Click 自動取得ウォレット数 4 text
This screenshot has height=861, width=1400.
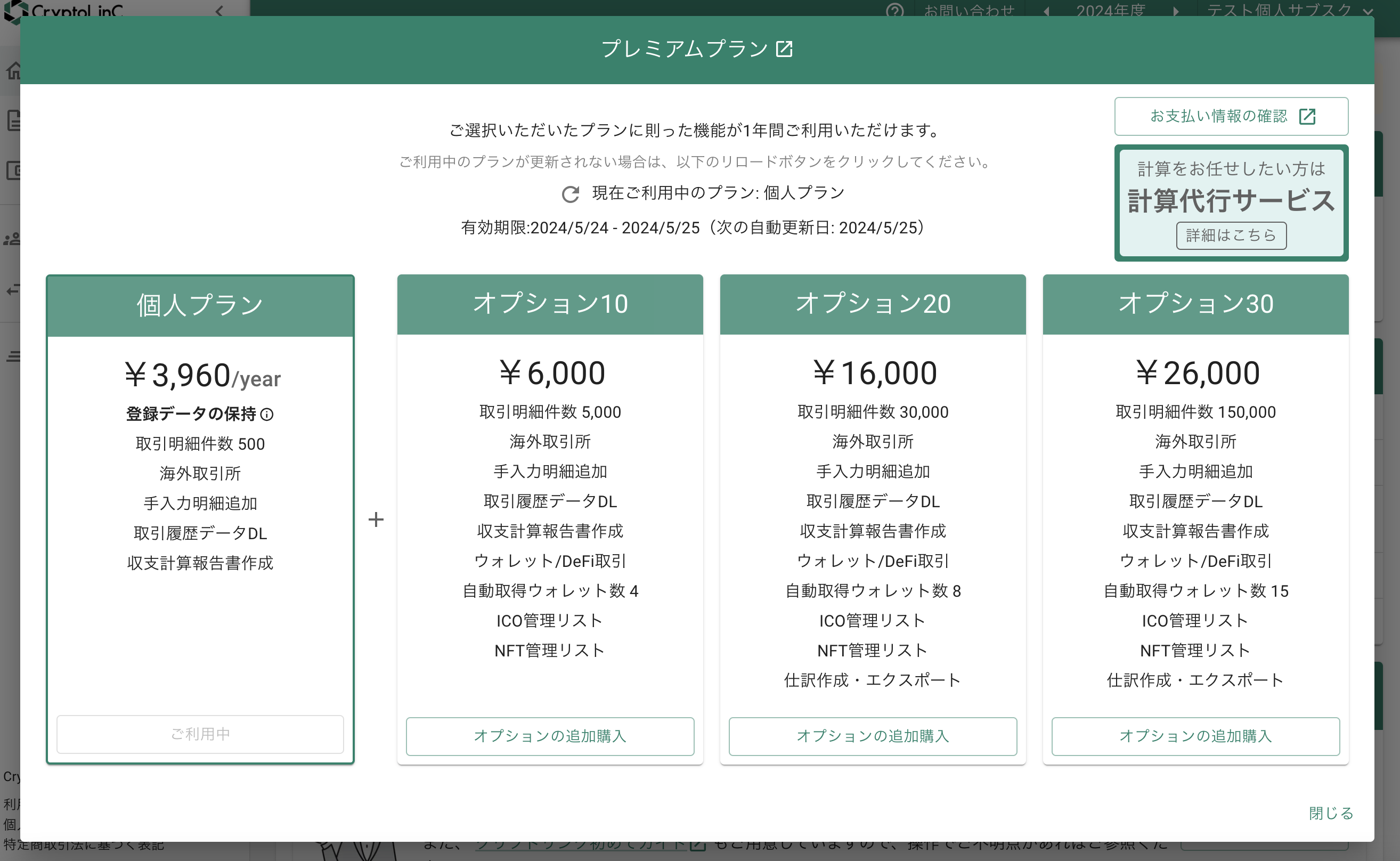tap(549, 591)
